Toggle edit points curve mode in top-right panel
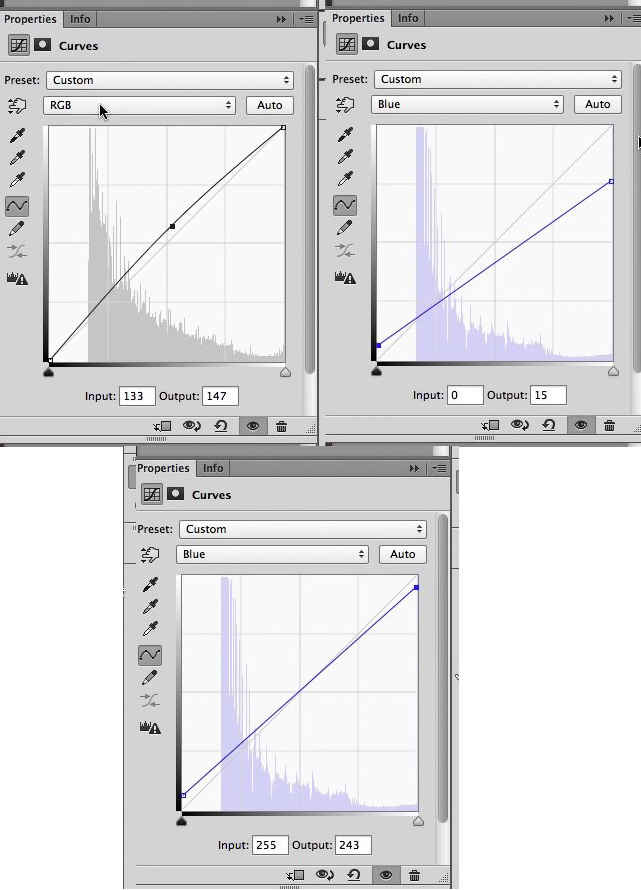Image resolution: width=641 pixels, height=890 pixels. tap(345, 204)
